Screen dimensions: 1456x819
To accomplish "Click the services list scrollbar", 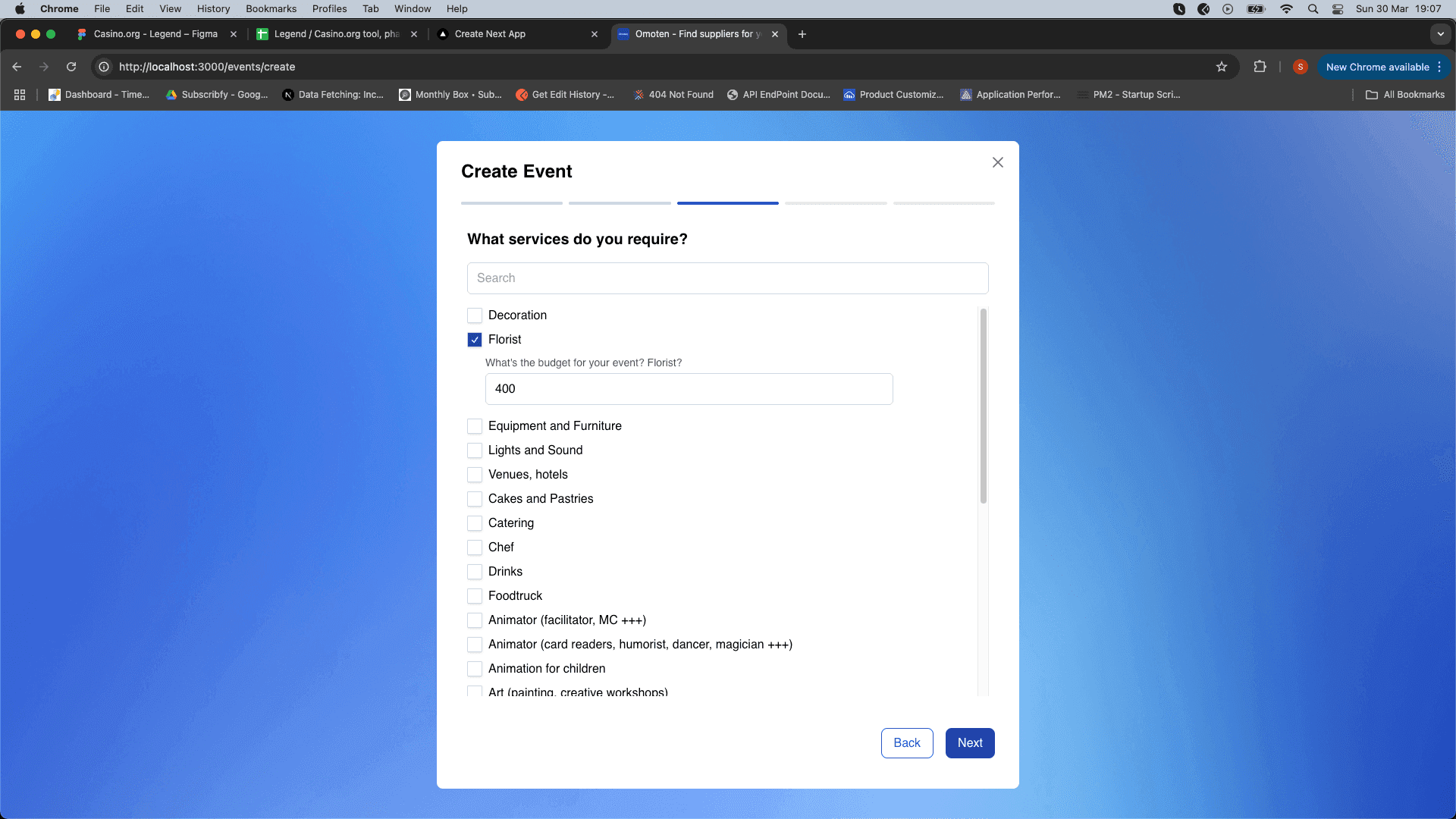I will pos(984,406).
